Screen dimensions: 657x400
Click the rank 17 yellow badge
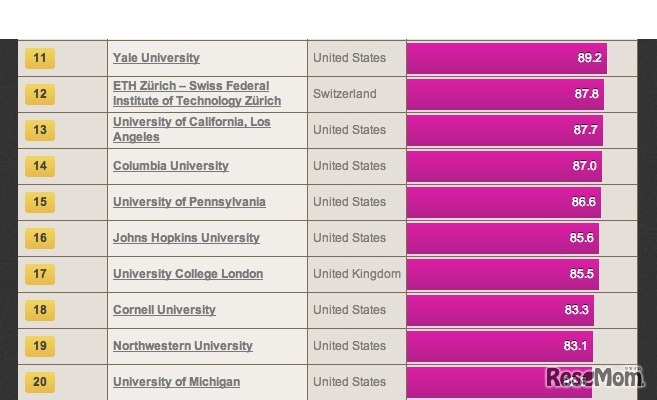[39, 274]
